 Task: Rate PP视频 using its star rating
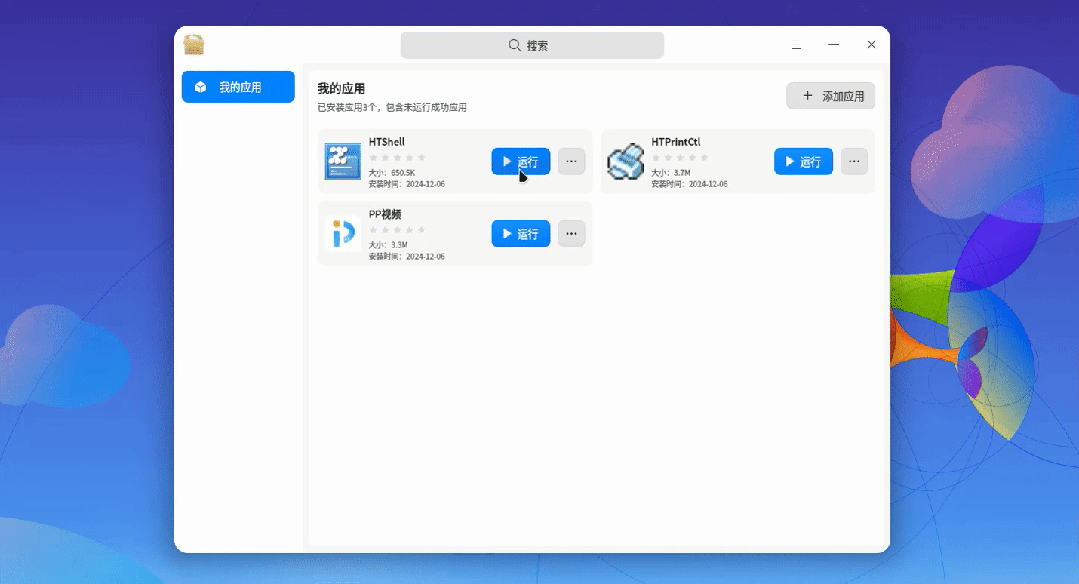click(398, 230)
